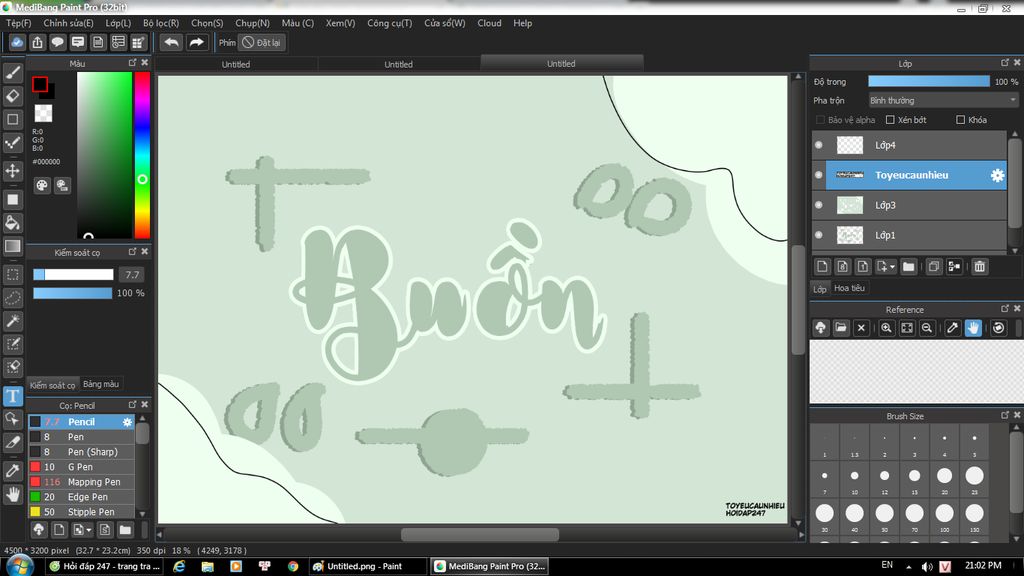Expand the add layer type dropdown arrow

pos(893,266)
